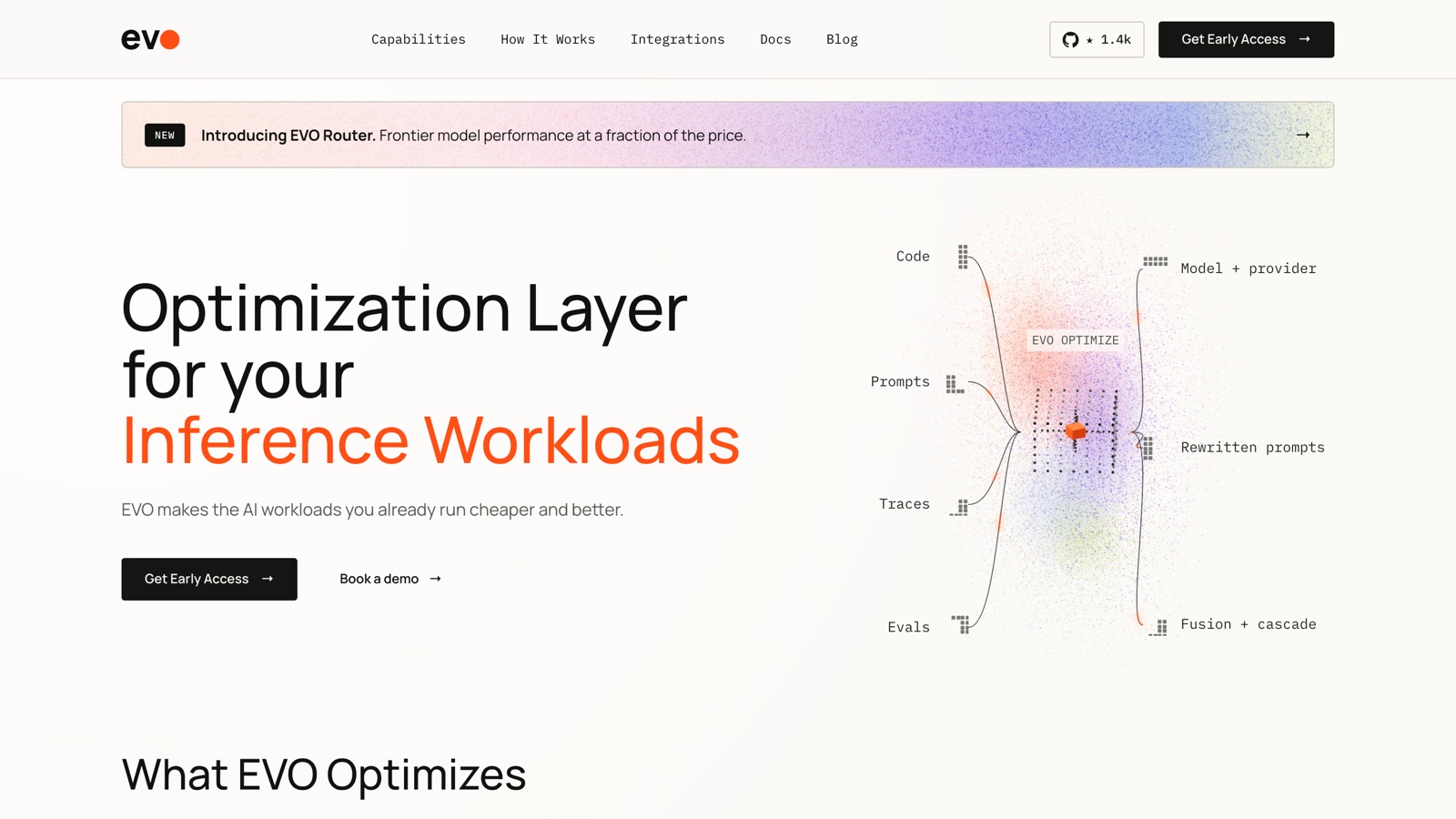Click the arrow at the banner's right end

[x=1303, y=135]
